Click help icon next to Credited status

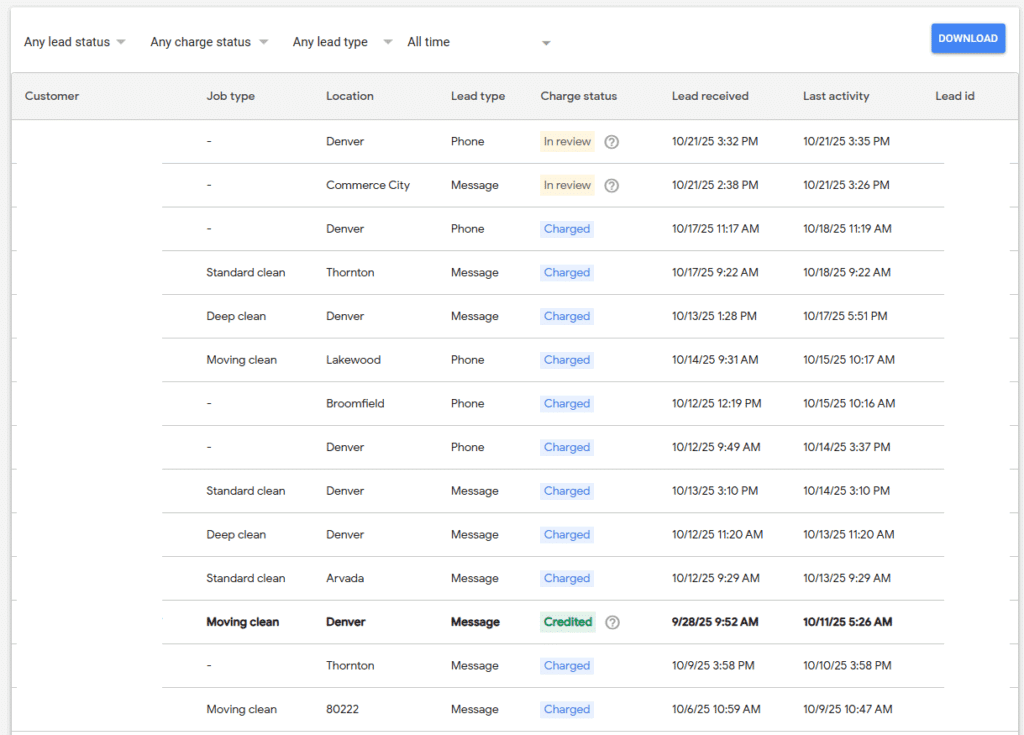click(613, 622)
